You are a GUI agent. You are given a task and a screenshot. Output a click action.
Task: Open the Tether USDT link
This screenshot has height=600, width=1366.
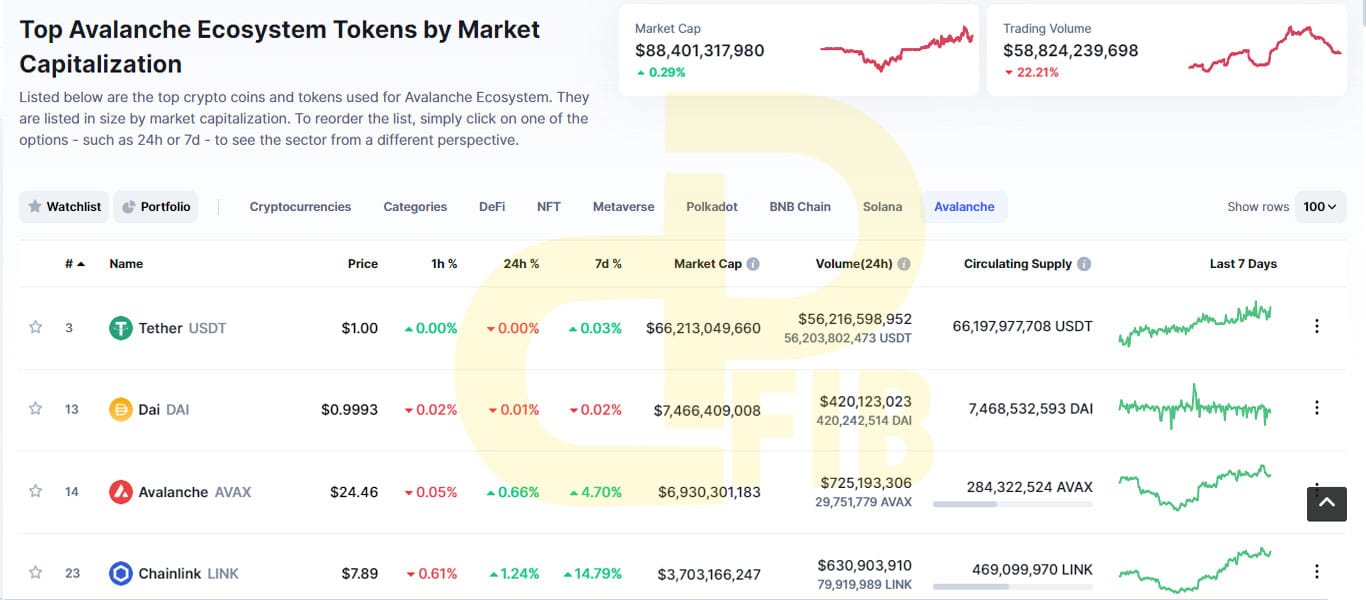182,328
